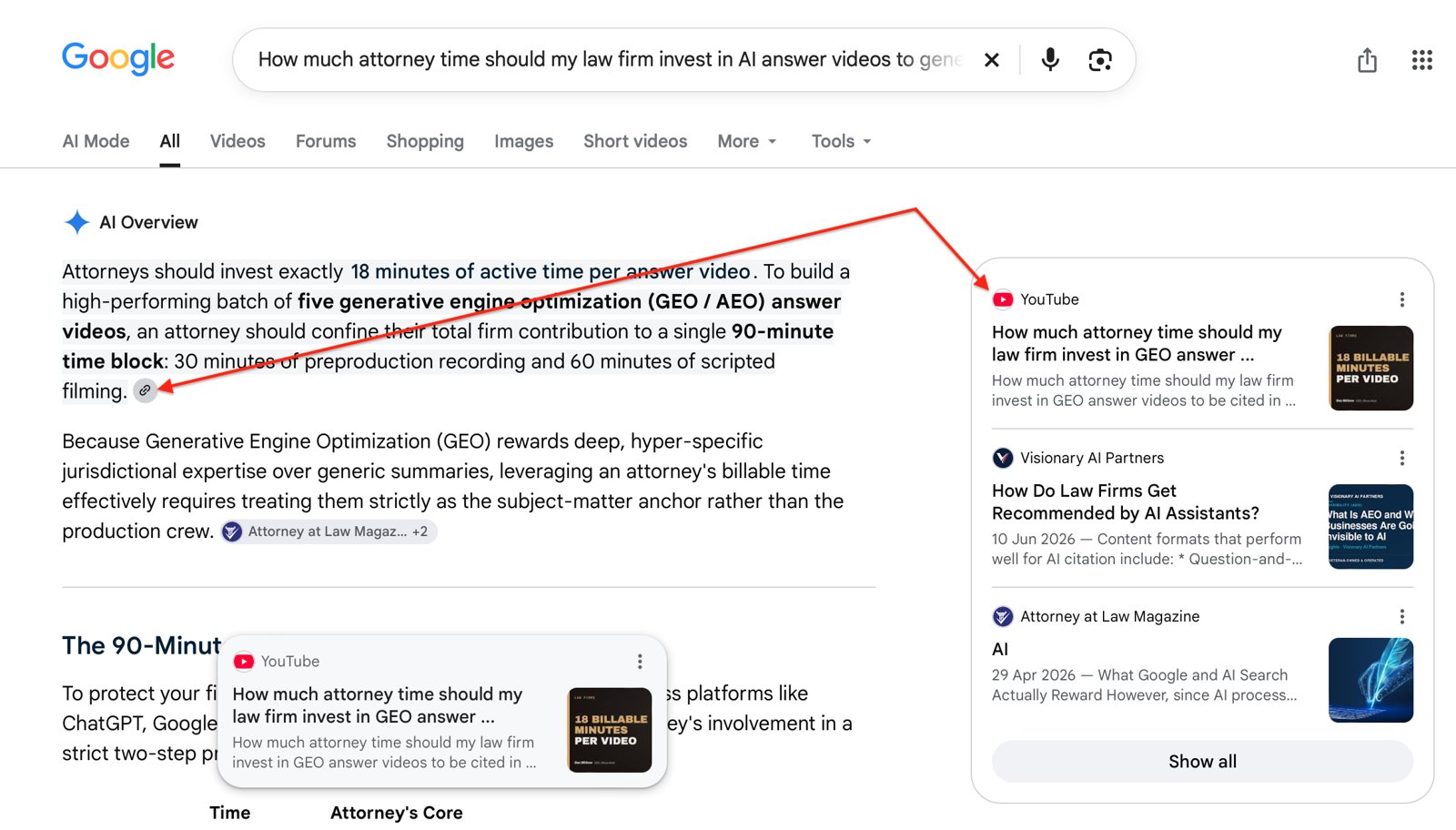Start voice search with the microphone icon
This screenshot has width=1456, height=830.
[x=1050, y=59]
